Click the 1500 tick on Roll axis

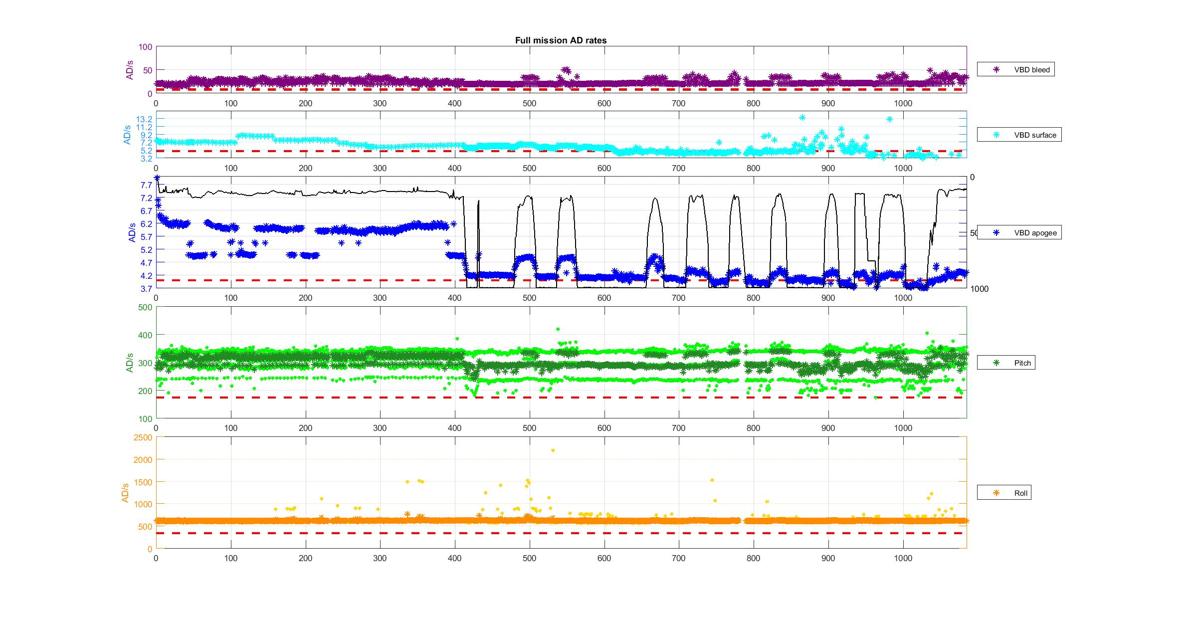pyautogui.click(x=143, y=482)
